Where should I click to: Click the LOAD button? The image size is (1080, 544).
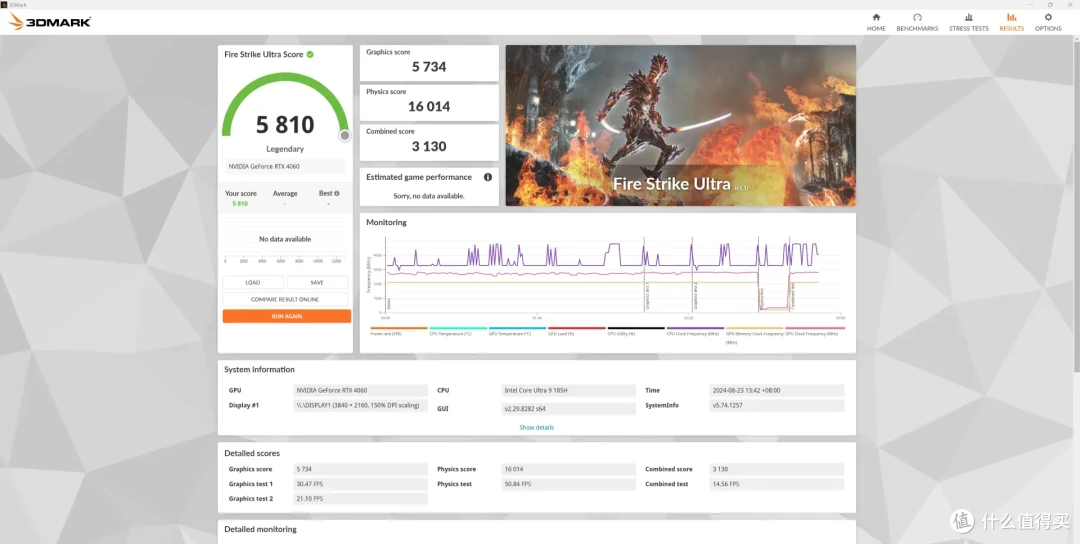point(253,282)
